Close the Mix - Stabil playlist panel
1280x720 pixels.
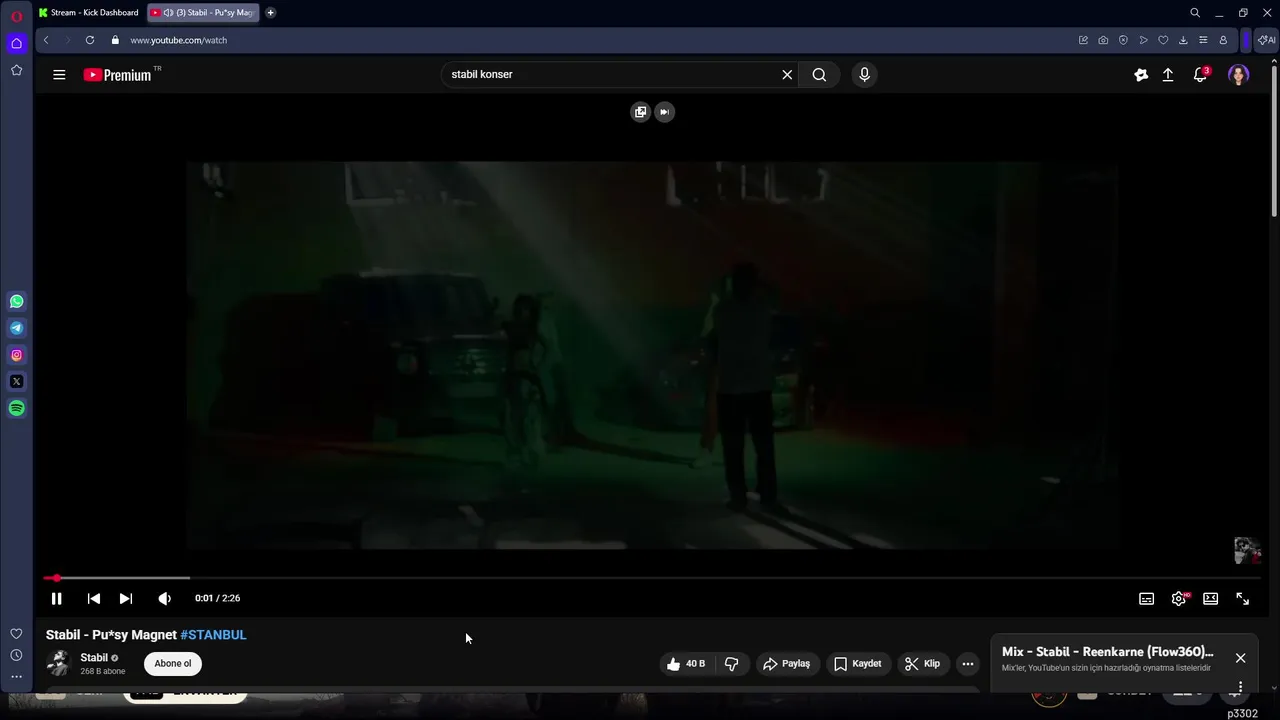[x=1240, y=658]
